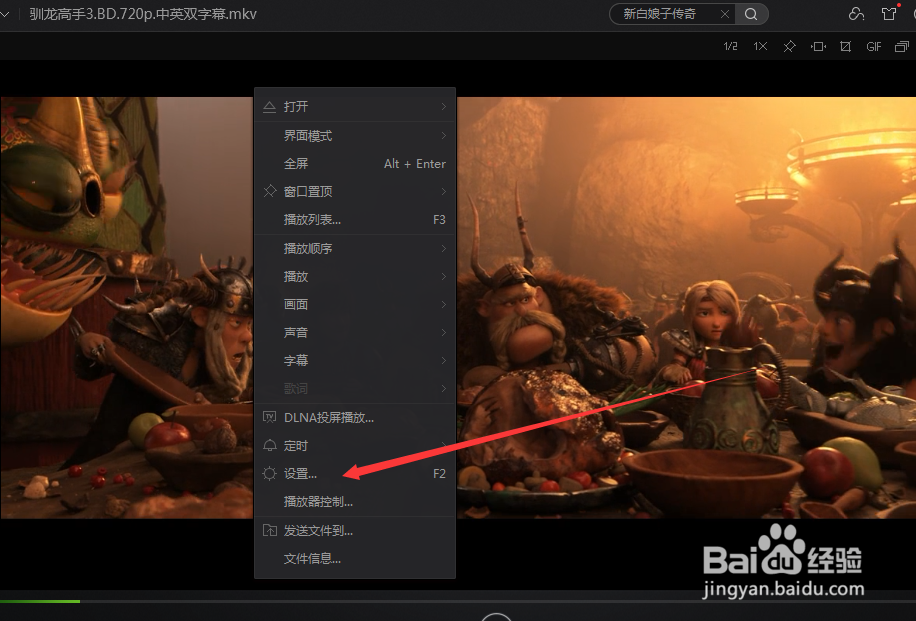Click the window-fit adjustment icon
This screenshot has height=621, width=916.
click(x=816, y=46)
